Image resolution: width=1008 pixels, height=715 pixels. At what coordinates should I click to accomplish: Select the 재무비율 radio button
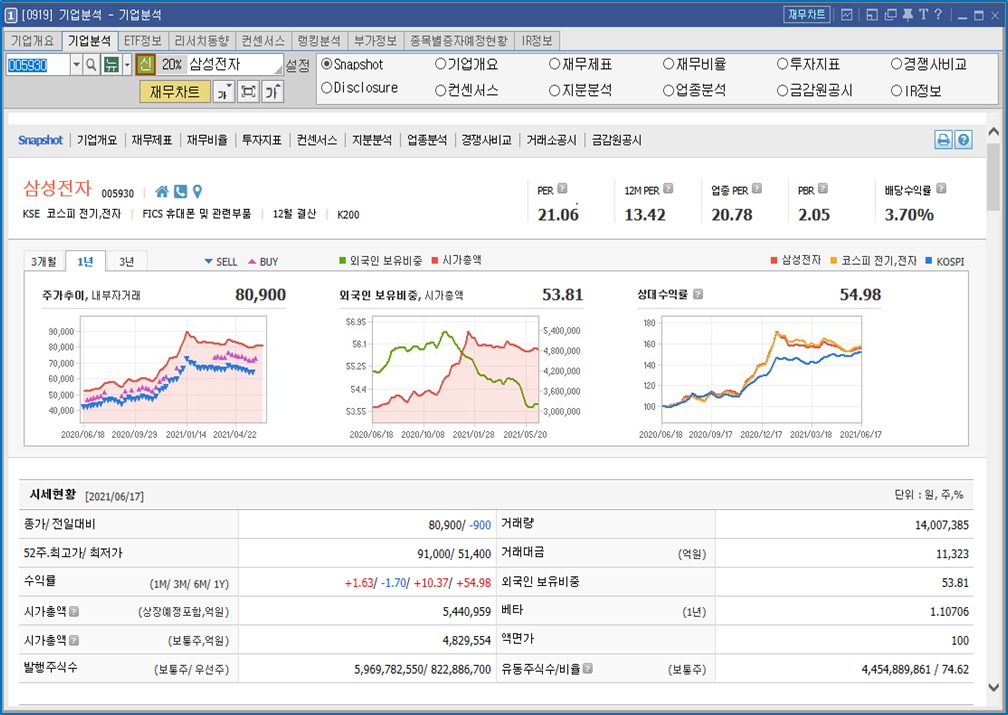[x=669, y=64]
